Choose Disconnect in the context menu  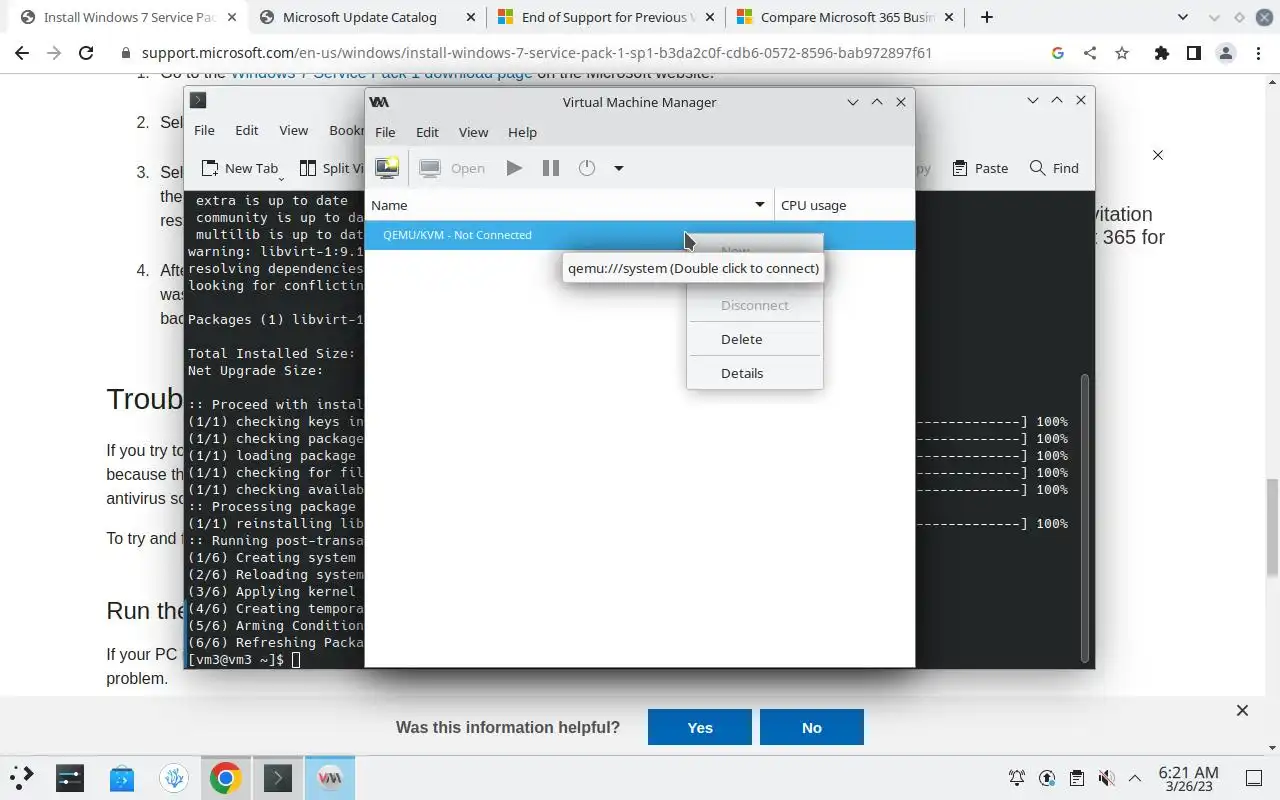click(754, 305)
